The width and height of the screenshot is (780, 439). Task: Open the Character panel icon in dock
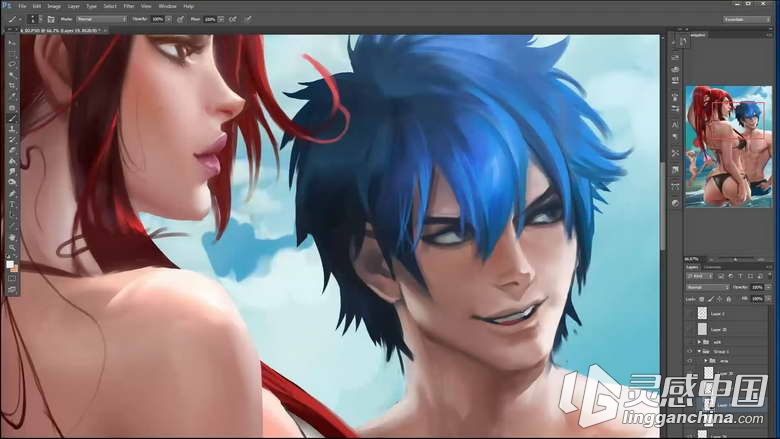click(675, 124)
